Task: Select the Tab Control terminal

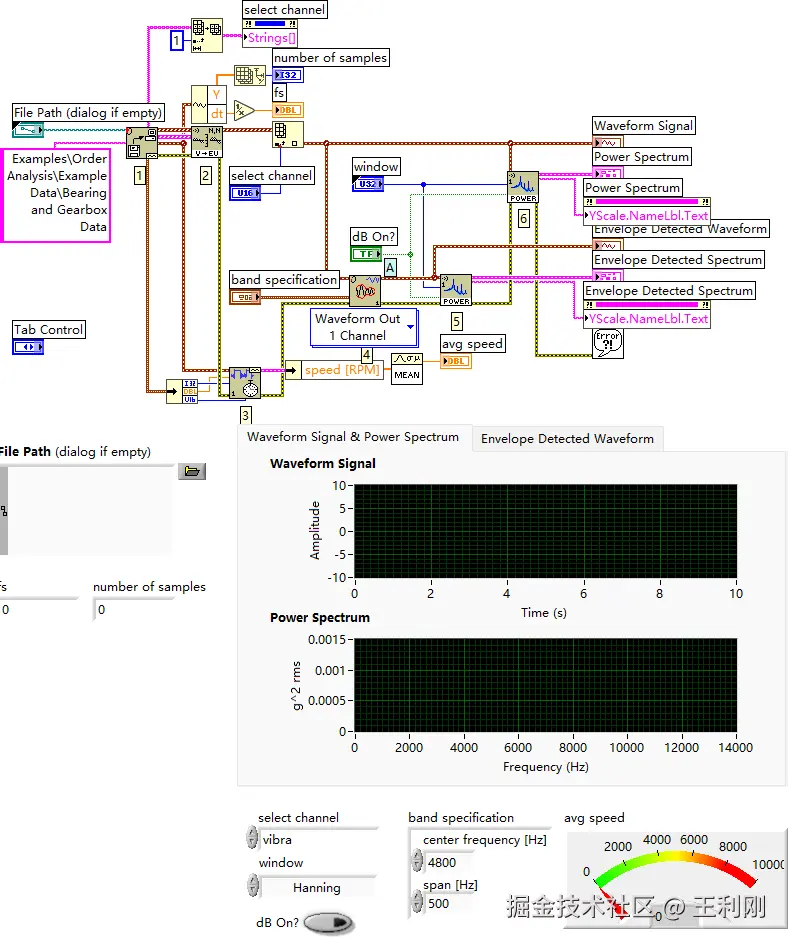Action: click(28, 347)
